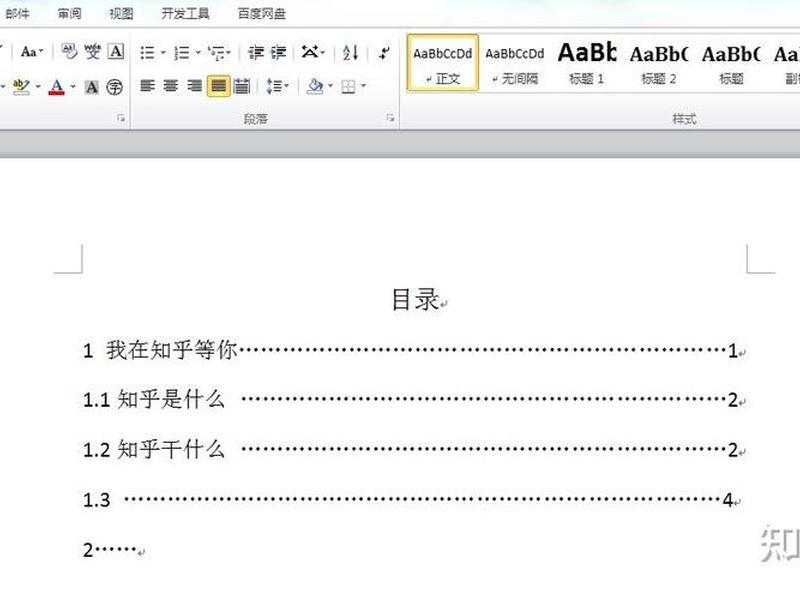Click the 目录 heading in document
The image size is (800, 600).
[x=416, y=299]
